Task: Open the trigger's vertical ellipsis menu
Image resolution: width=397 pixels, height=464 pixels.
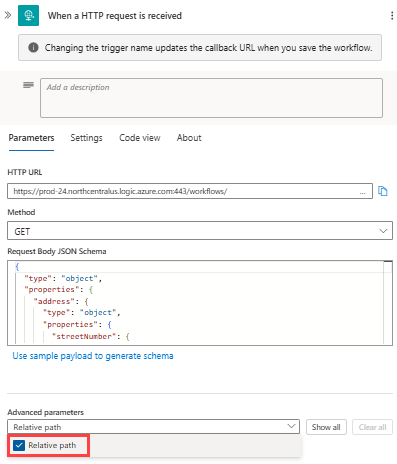Action: pos(392,16)
